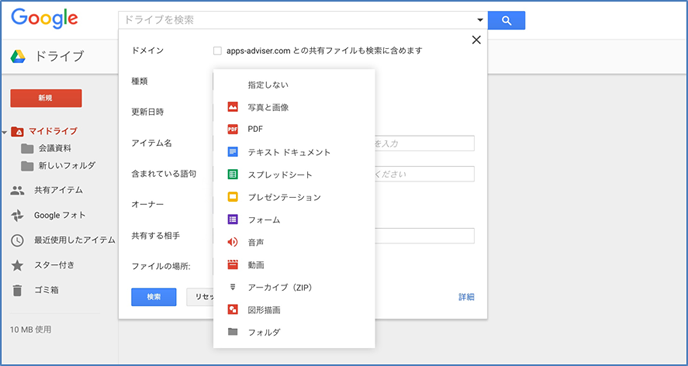Open 共有アイテム
Viewport: 688px width, 366px height.
click(59, 190)
